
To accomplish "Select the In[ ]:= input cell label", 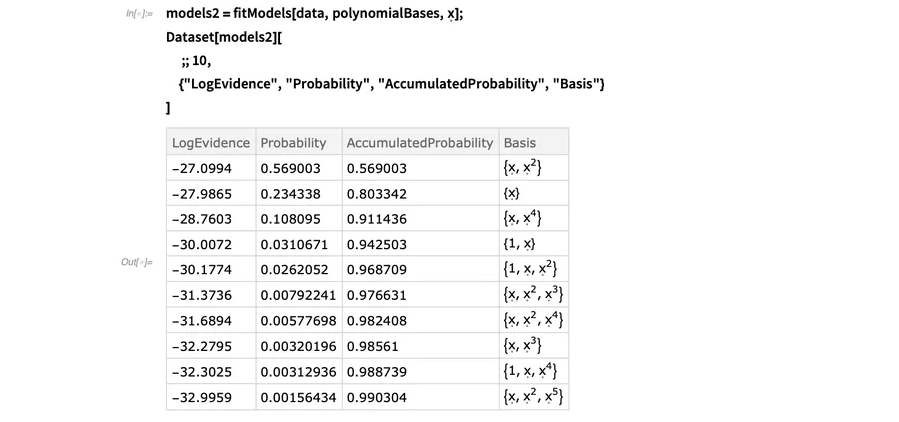I will click(139, 13).
